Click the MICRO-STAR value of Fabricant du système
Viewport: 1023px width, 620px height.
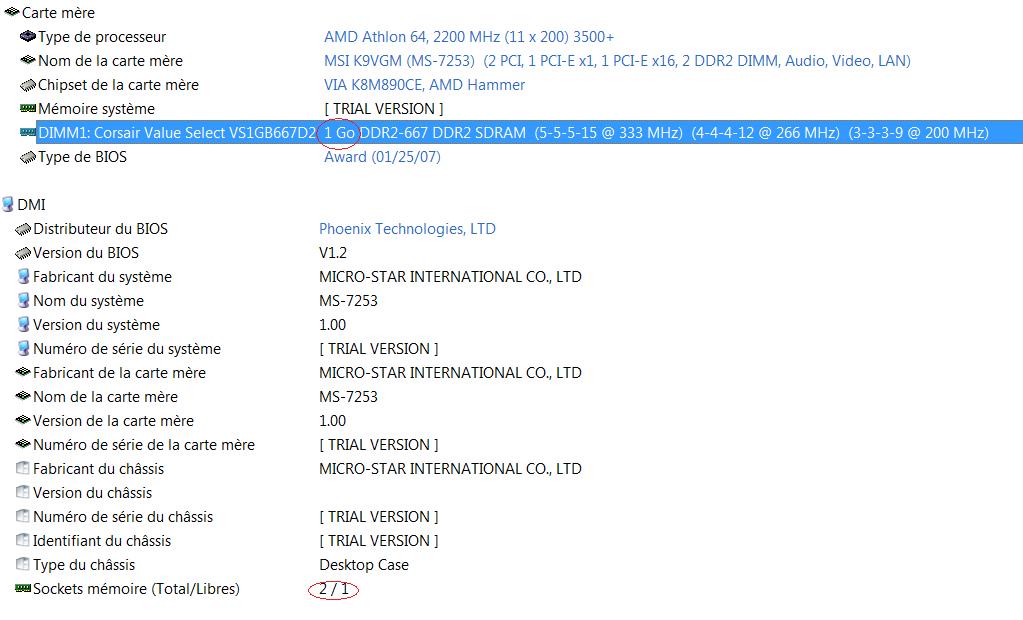450,277
